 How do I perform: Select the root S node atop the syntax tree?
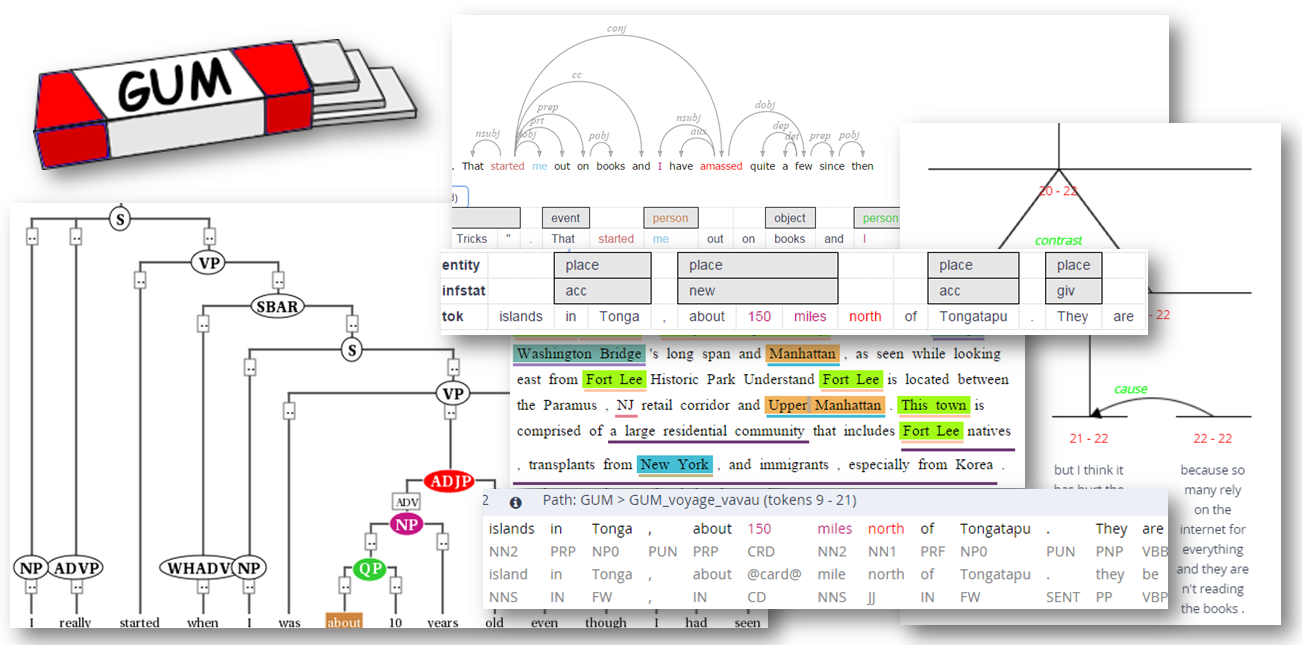120,218
